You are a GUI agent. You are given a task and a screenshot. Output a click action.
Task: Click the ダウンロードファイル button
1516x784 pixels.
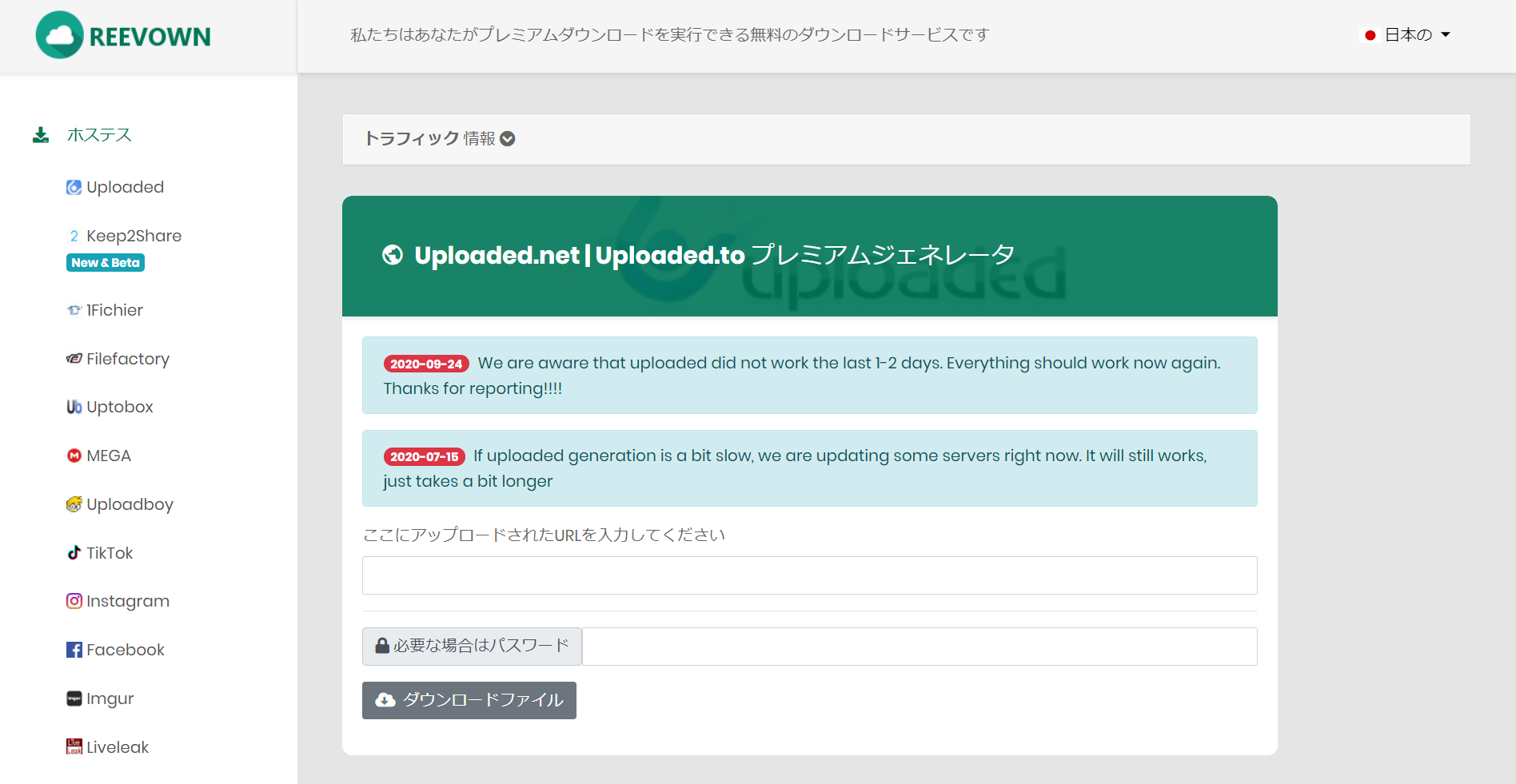[469, 700]
